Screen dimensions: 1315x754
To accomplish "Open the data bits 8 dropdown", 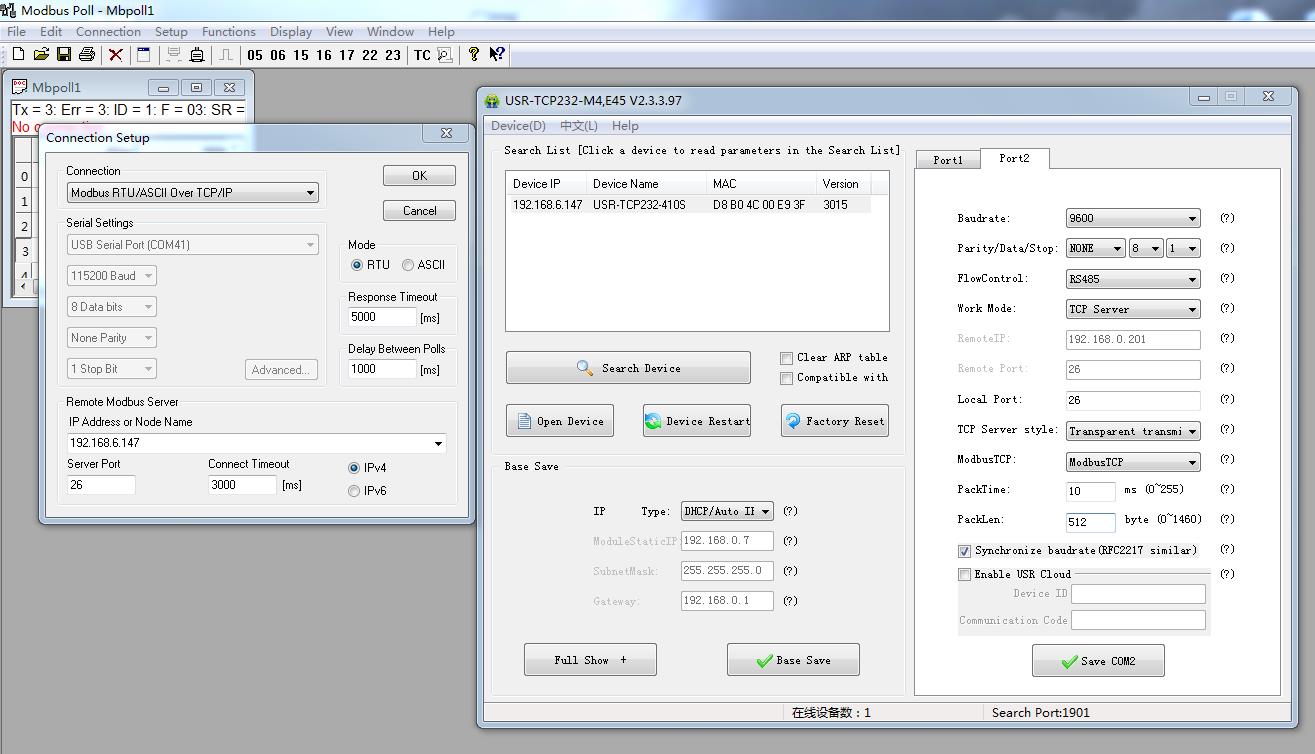I will 1146,248.
